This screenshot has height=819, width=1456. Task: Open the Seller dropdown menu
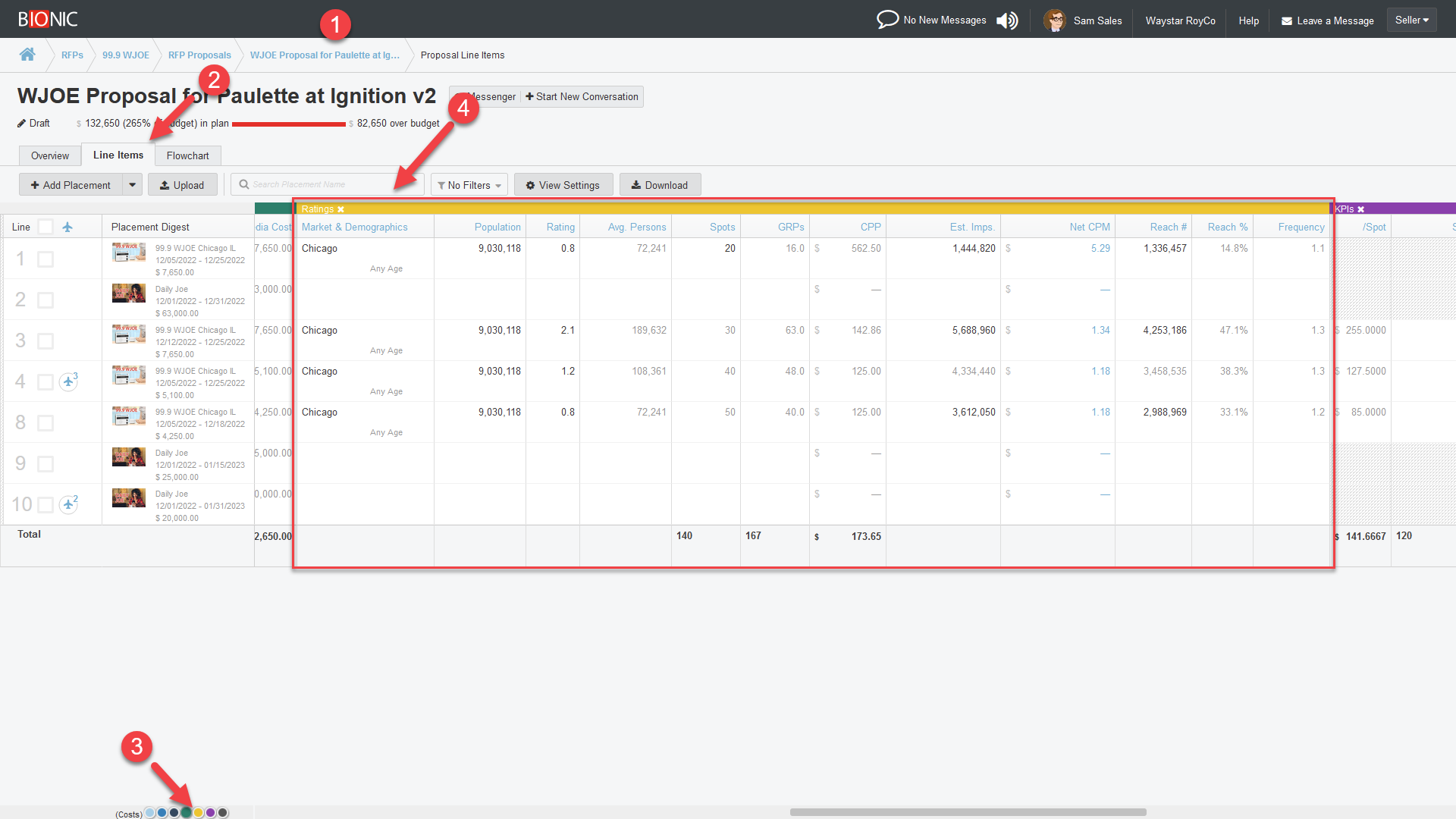1411,20
